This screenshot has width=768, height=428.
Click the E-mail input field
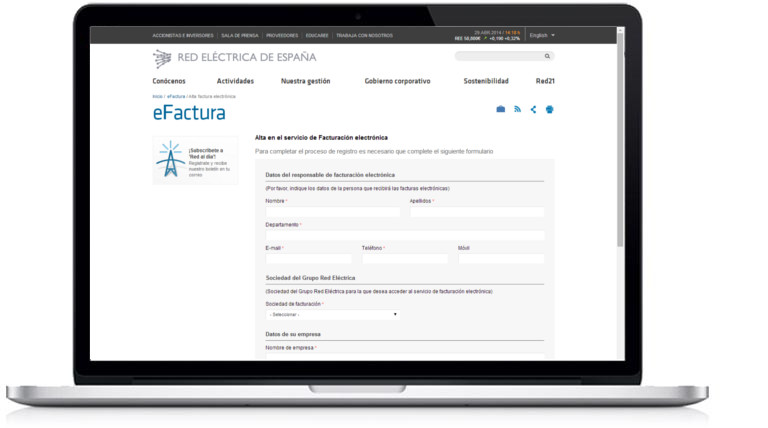(x=309, y=259)
